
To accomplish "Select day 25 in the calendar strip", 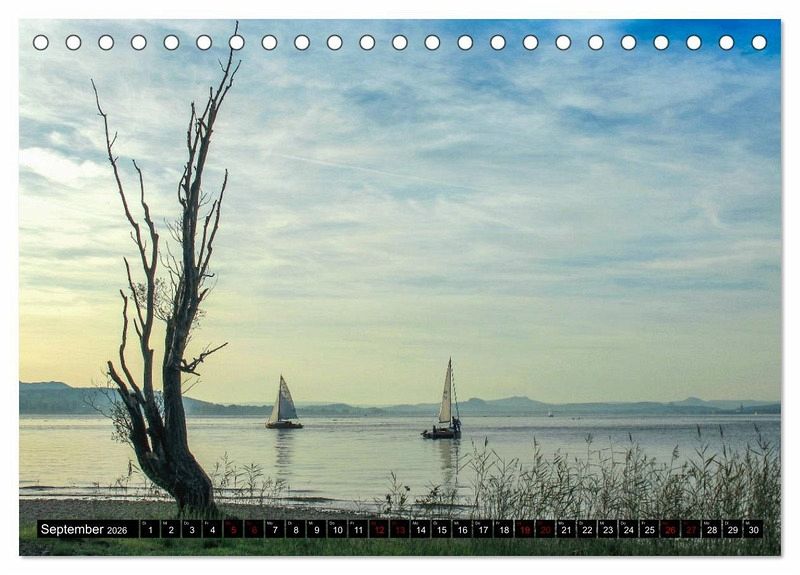I will pyautogui.click(x=649, y=530).
